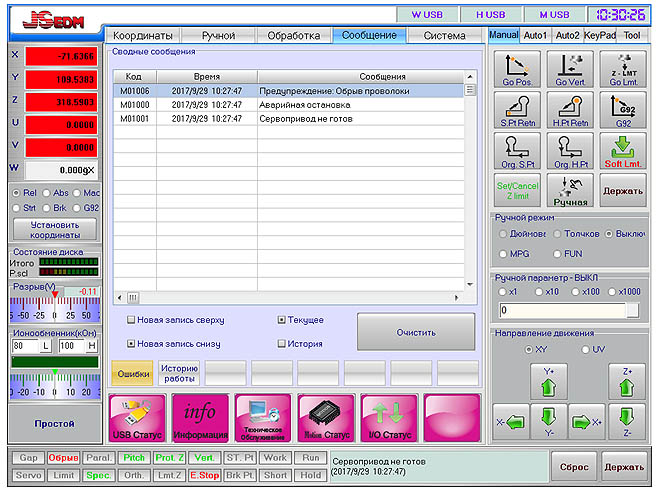Click the bottom-bar Держать button

point(624,467)
